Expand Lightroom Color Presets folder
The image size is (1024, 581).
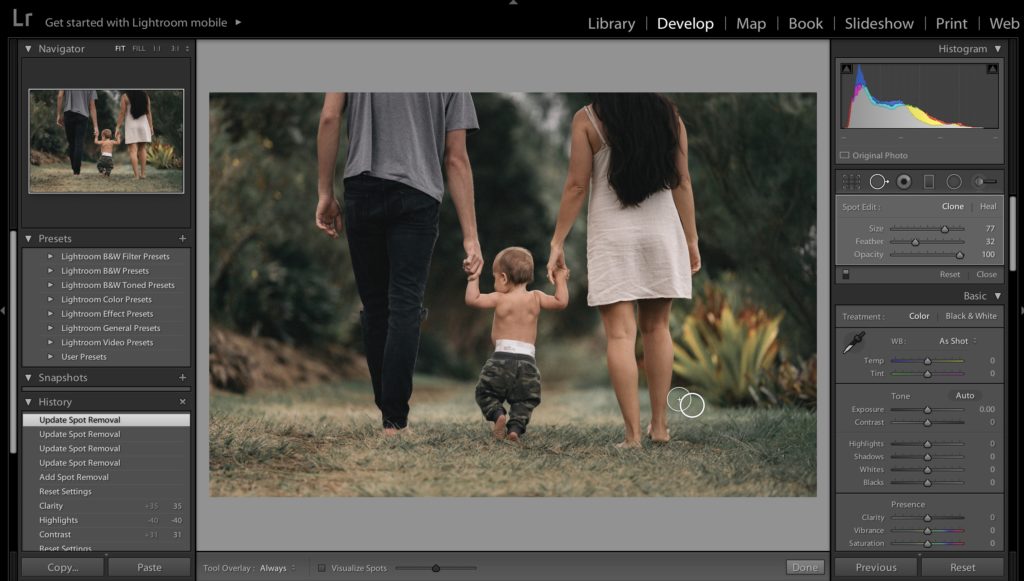coord(50,300)
